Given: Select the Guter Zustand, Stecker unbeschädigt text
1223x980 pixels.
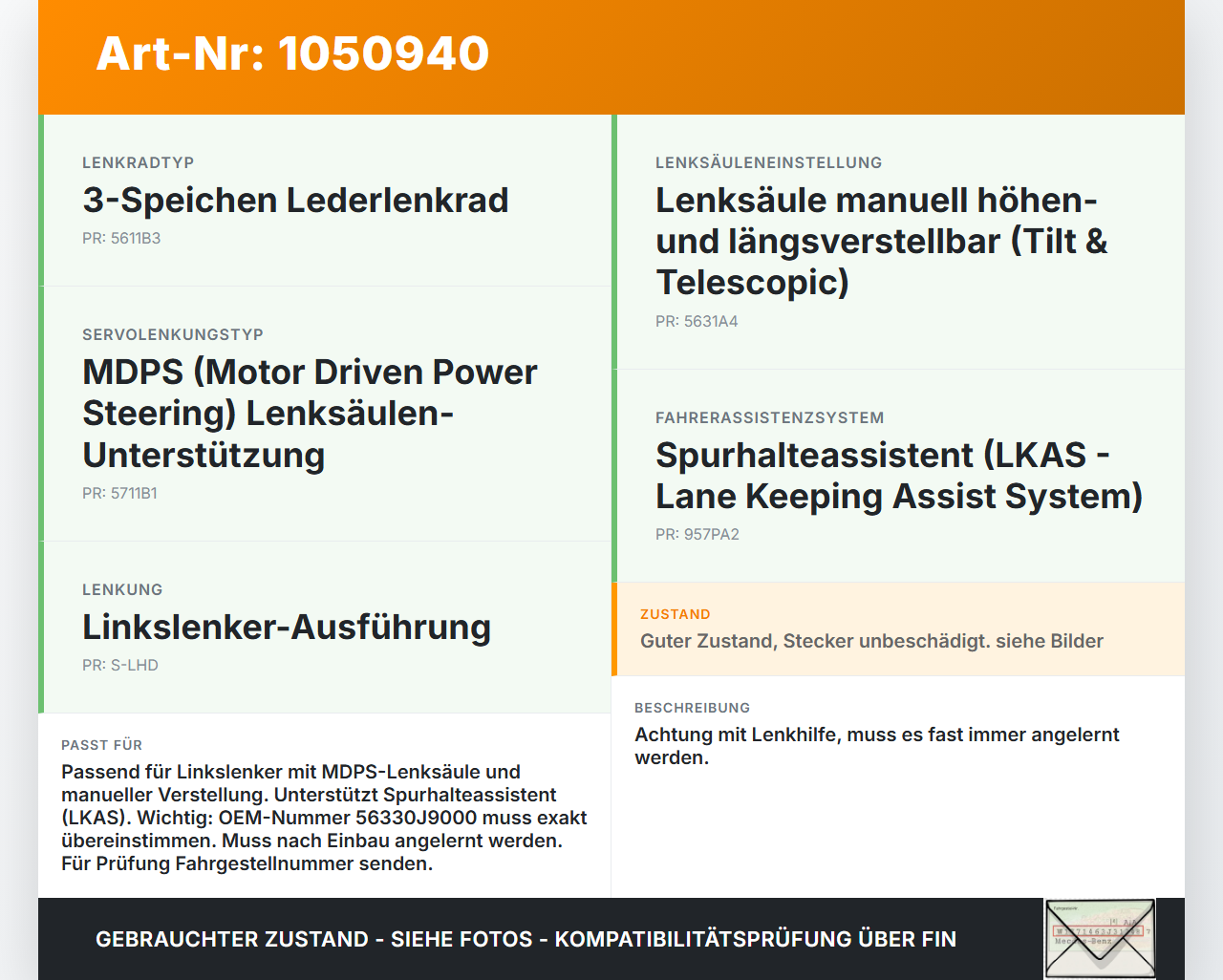Looking at the screenshot, I should pos(871,641).
